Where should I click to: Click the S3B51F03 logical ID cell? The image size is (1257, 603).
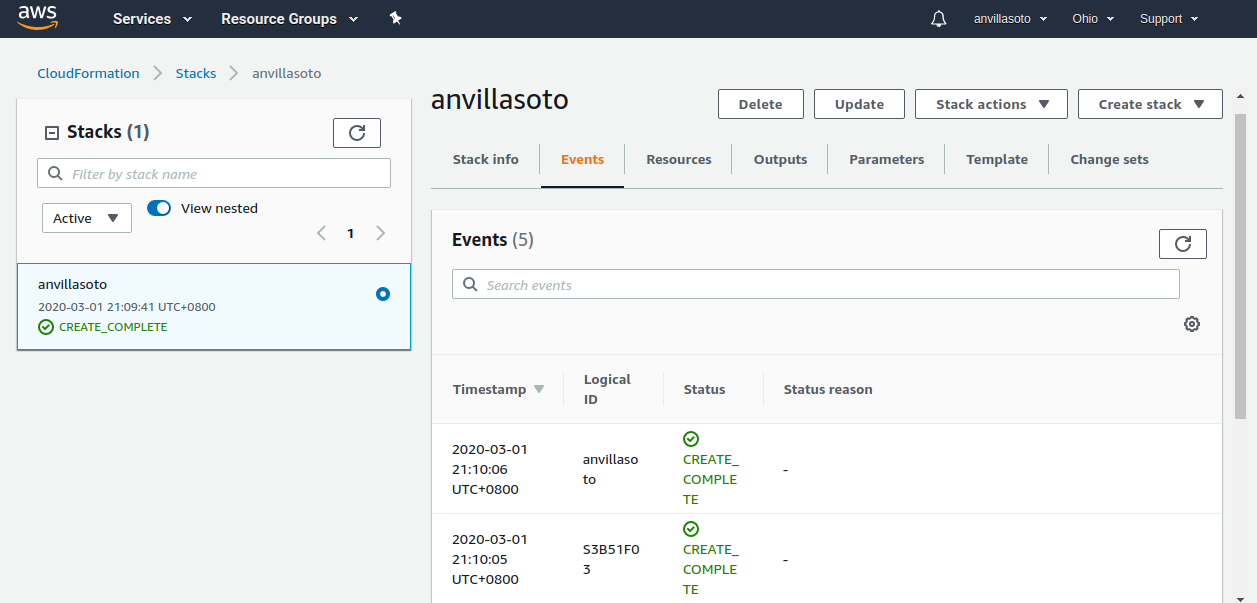pos(610,559)
